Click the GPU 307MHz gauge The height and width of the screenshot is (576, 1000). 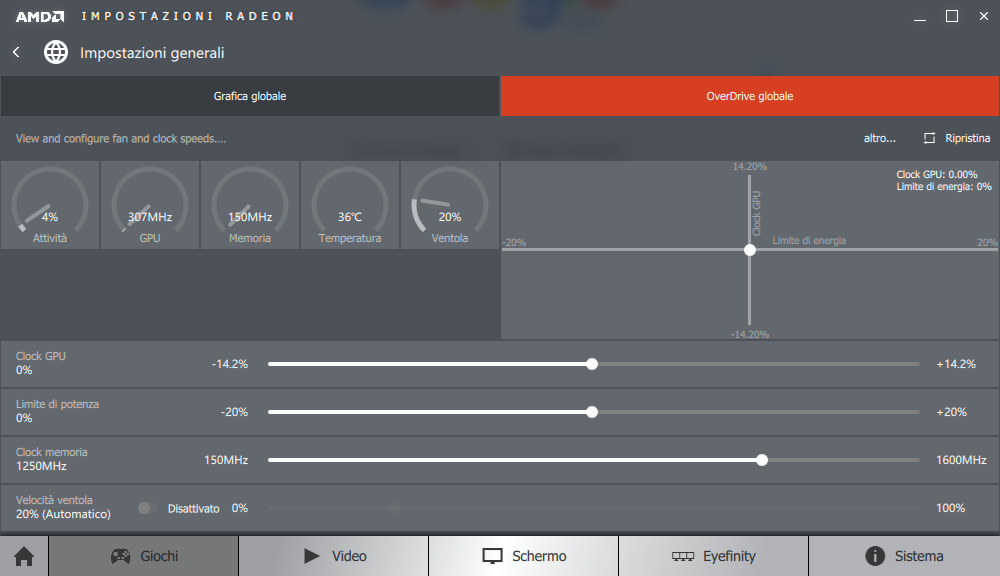coord(150,205)
